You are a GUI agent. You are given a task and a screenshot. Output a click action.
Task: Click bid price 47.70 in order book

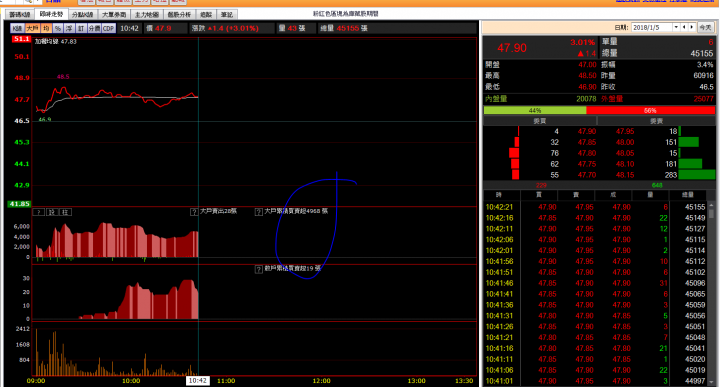pos(587,175)
